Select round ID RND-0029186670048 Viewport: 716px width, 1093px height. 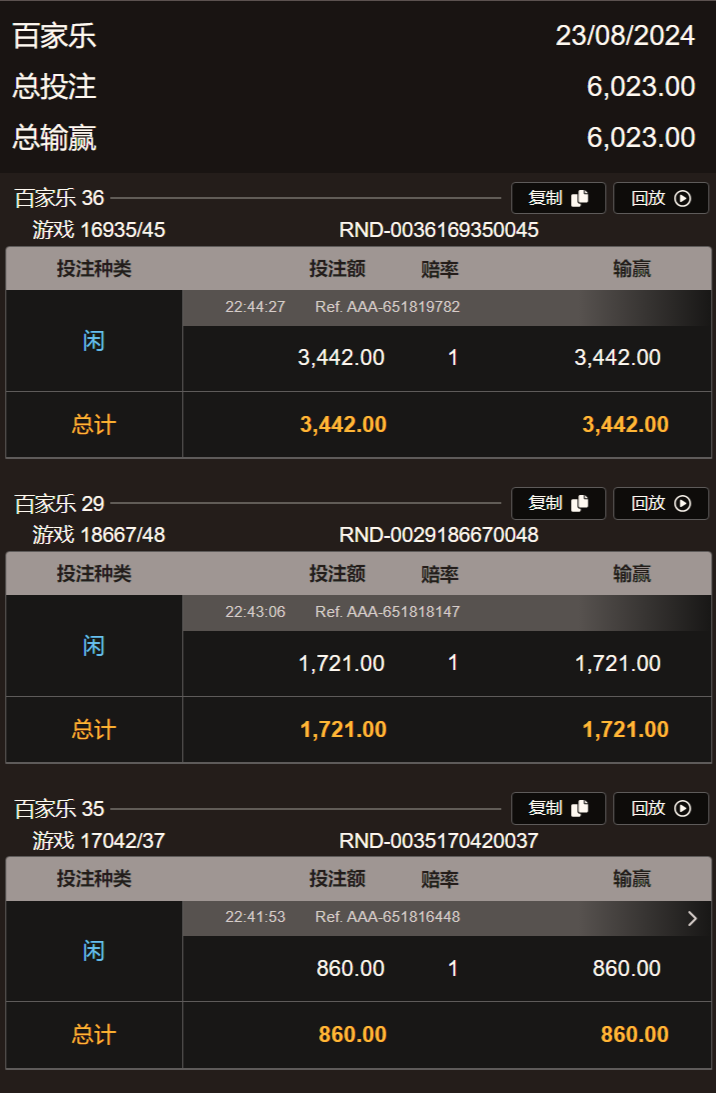click(x=439, y=535)
